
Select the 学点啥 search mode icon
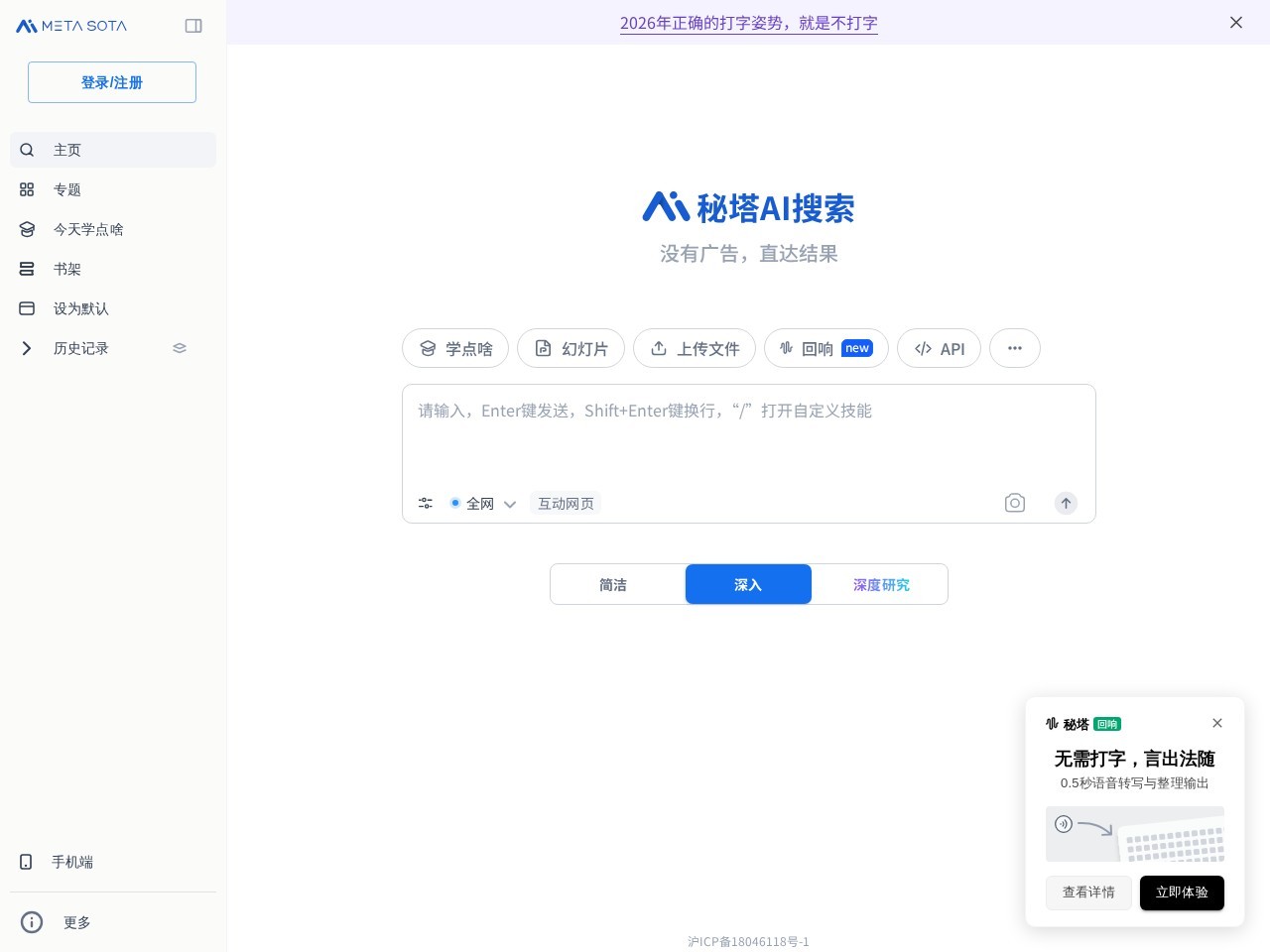click(x=428, y=348)
